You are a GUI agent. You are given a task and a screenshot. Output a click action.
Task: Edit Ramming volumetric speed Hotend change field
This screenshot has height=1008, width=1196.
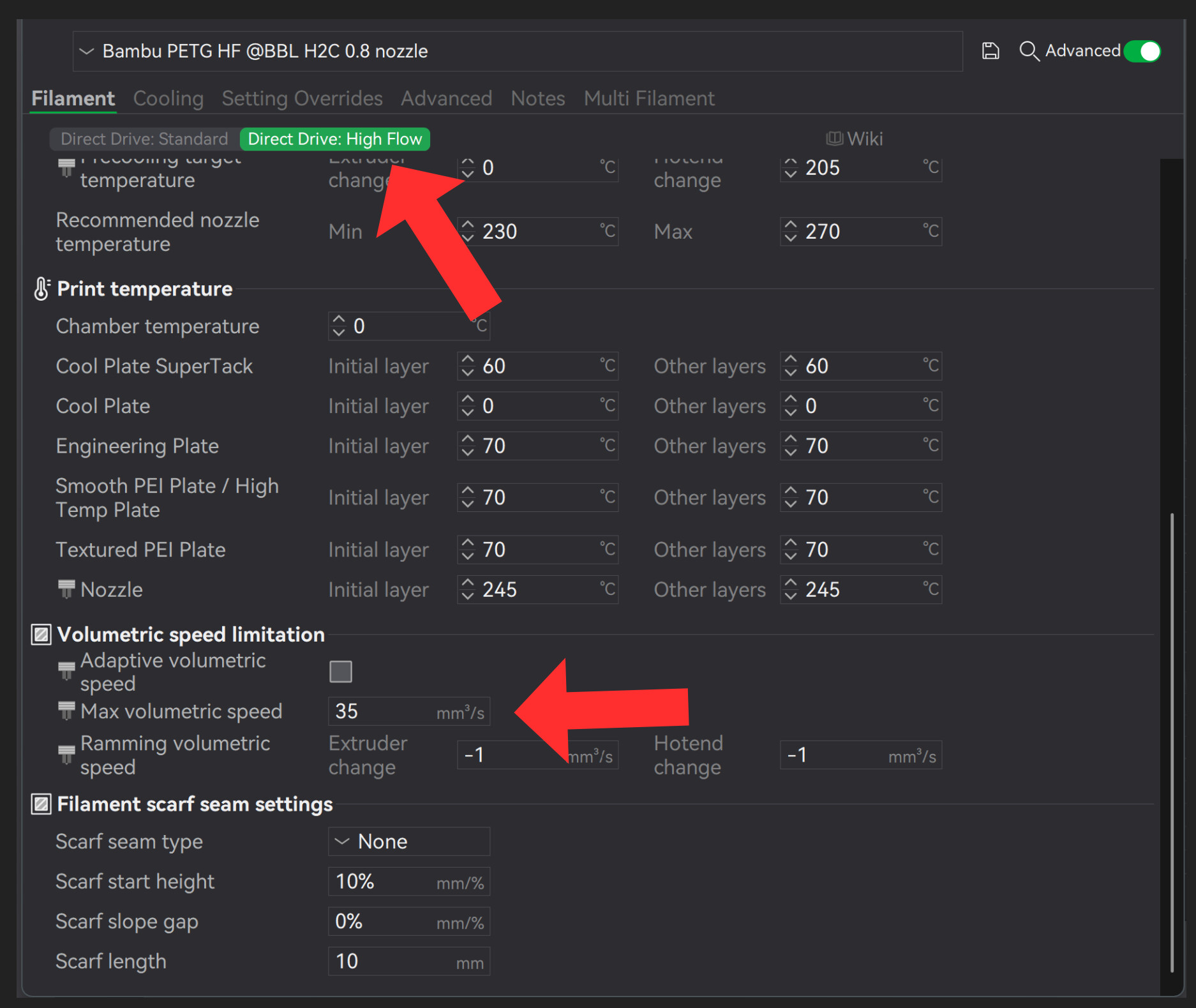point(861,755)
